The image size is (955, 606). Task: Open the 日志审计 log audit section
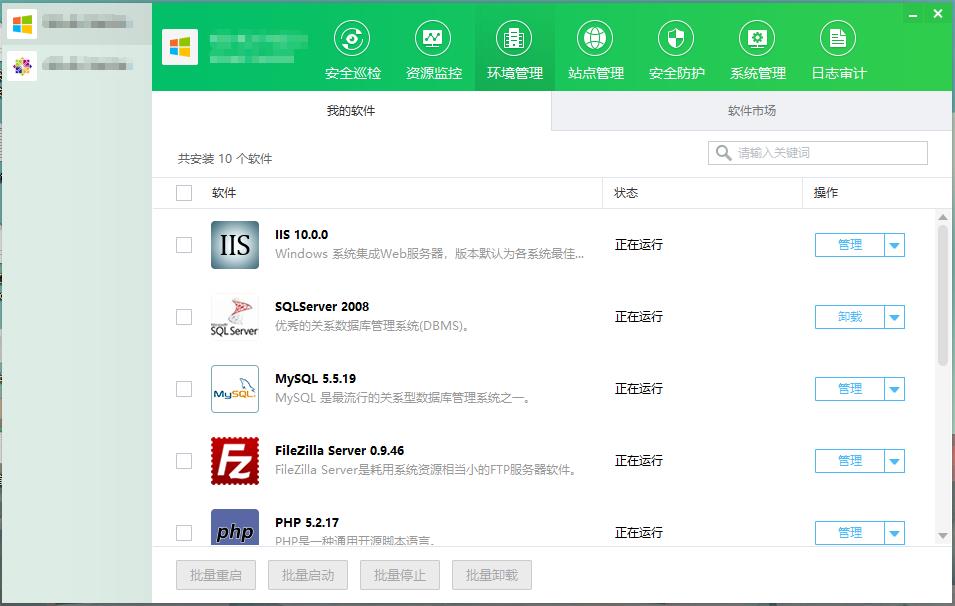[x=836, y=47]
